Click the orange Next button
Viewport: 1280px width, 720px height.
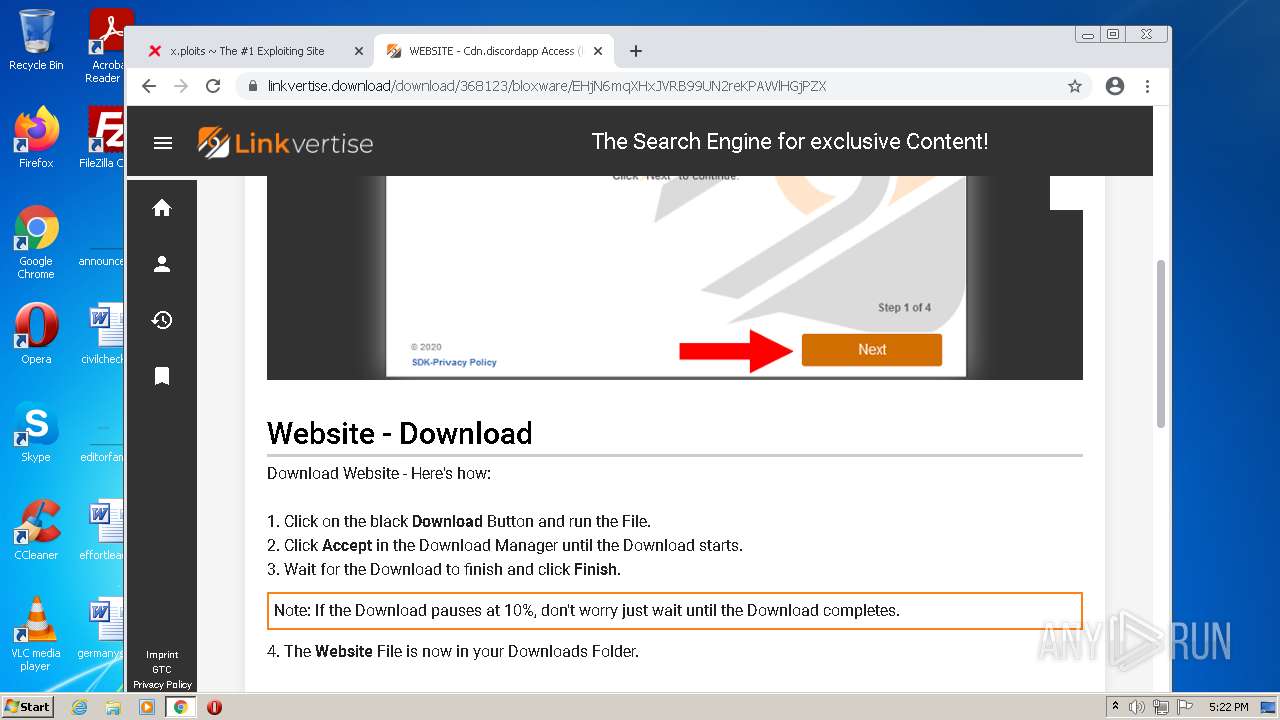(x=872, y=350)
